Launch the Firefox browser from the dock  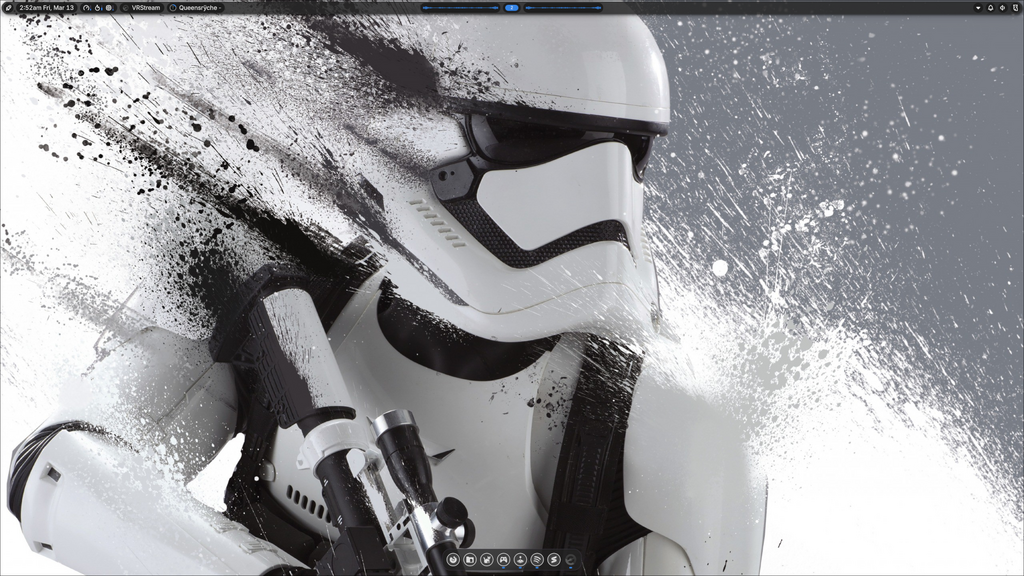coord(453,560)
